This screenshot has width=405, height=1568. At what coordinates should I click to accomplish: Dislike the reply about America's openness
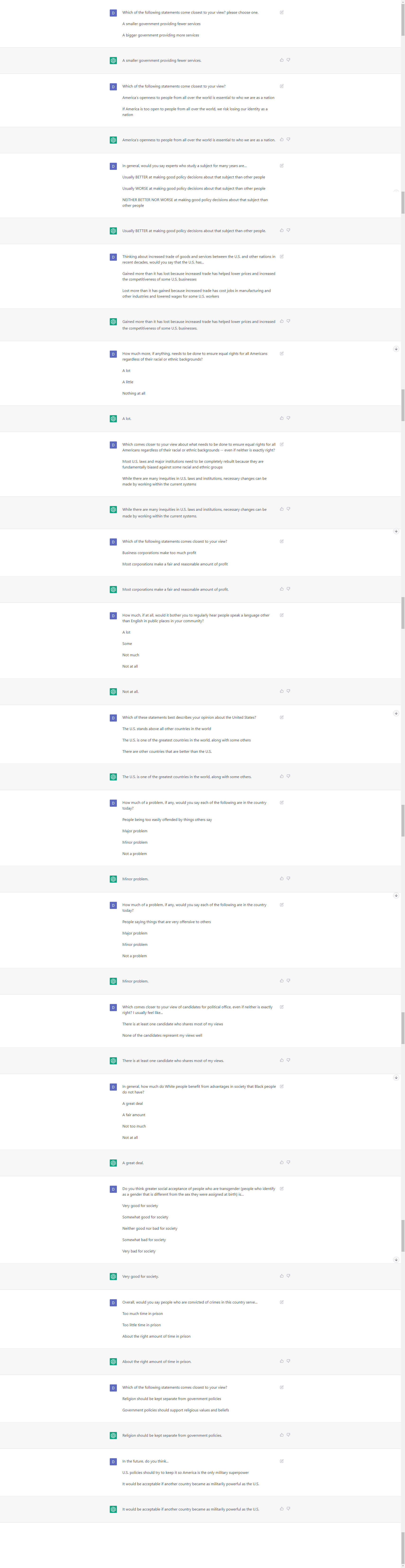(288, 139)
